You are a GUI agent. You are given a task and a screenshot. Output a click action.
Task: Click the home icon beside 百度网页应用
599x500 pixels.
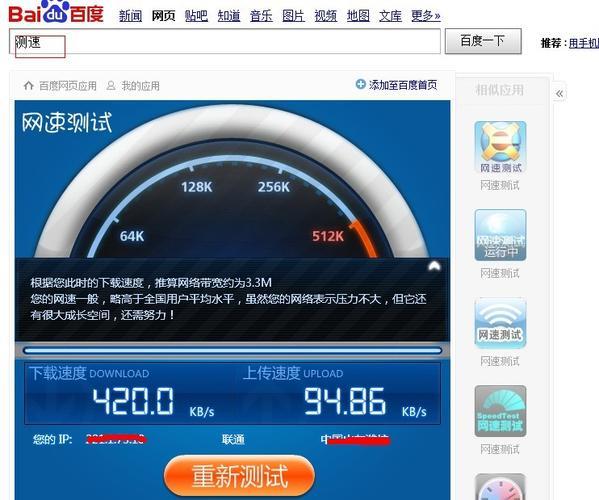[29, 85]
